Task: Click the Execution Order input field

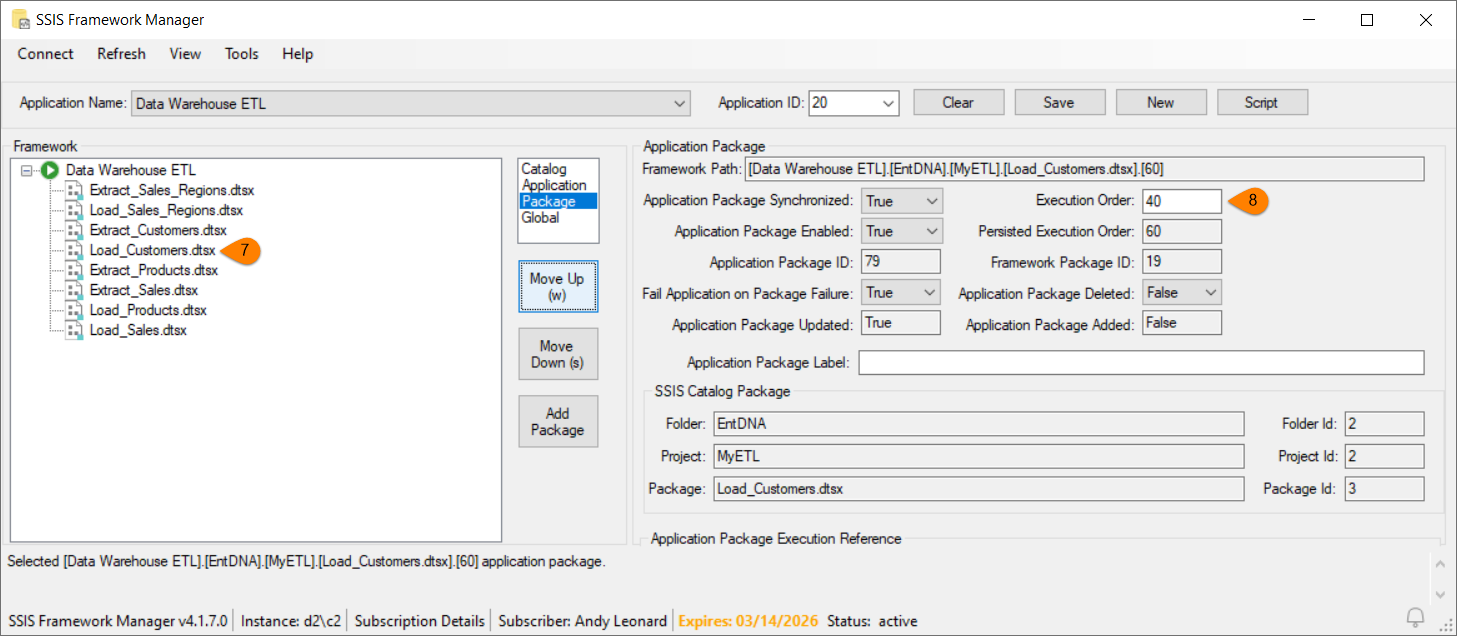Action: point(1181,201)
